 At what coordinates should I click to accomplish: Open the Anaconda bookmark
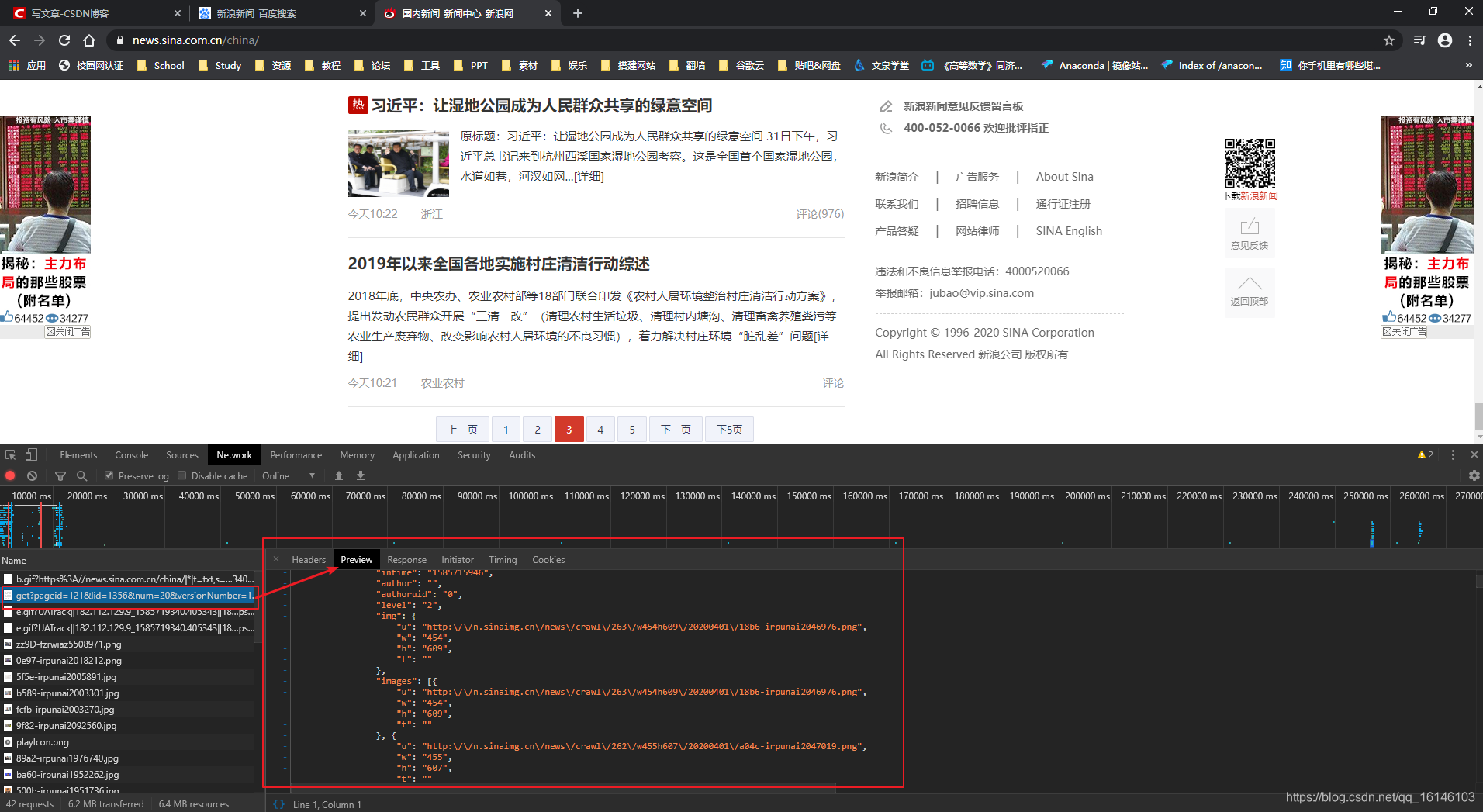coord(1094,66)
